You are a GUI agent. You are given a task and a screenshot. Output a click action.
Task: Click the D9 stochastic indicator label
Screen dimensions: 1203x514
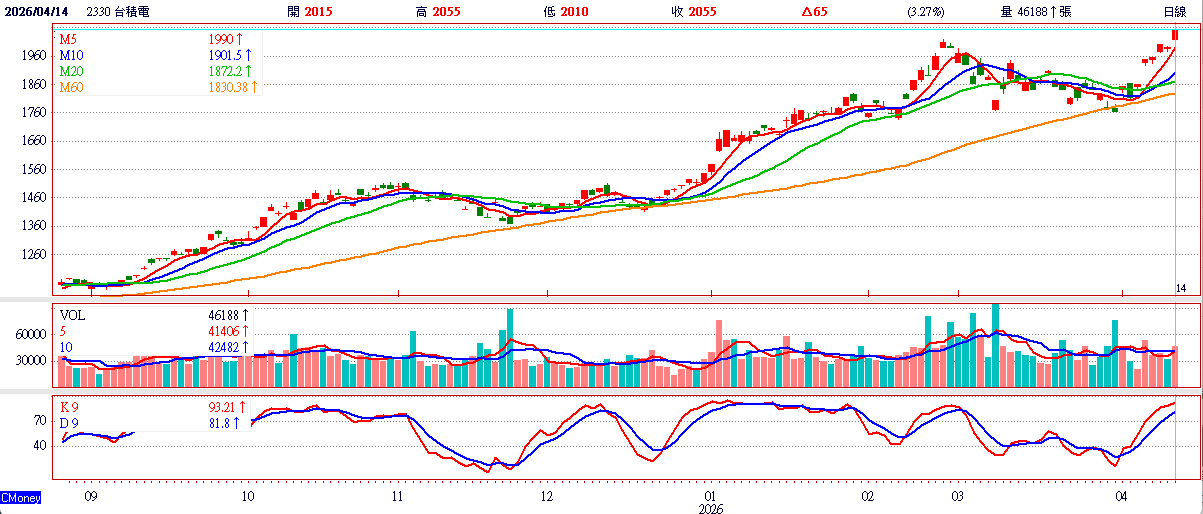tap(69, 423)
